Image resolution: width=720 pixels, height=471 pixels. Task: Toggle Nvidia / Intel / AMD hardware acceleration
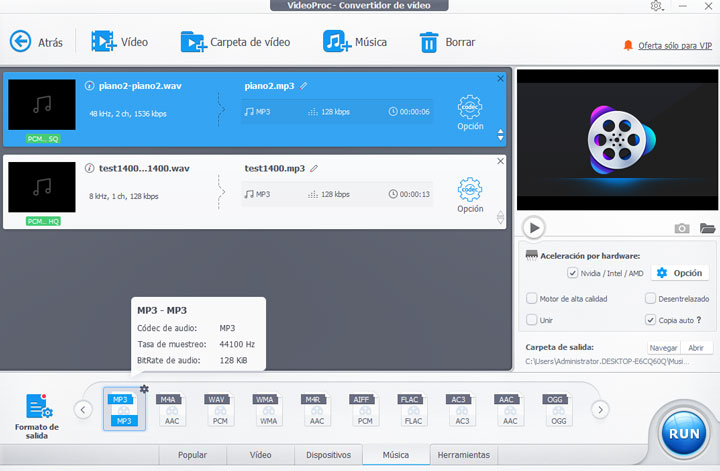[x=572, y=273]
